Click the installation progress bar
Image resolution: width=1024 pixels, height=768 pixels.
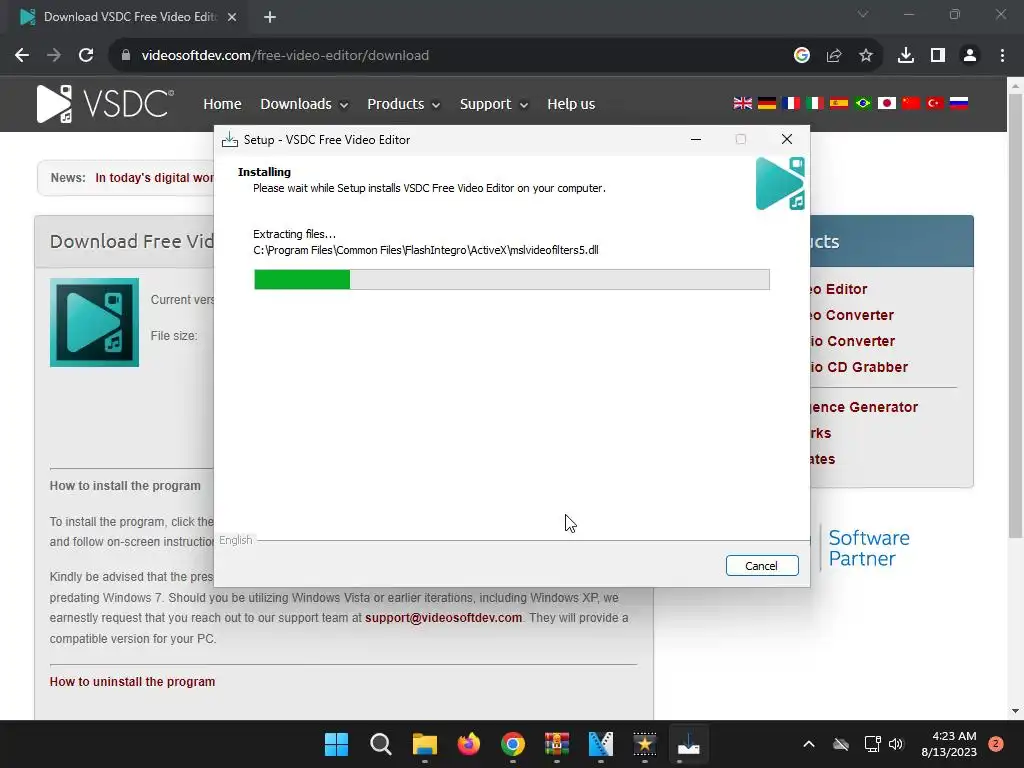(x=511, y=280)
